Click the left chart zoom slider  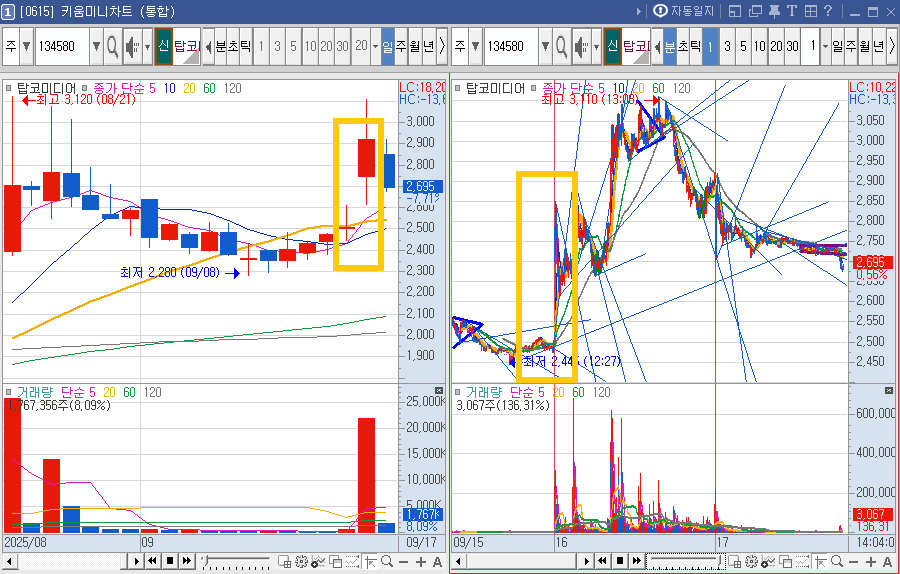tap(235, 561)
